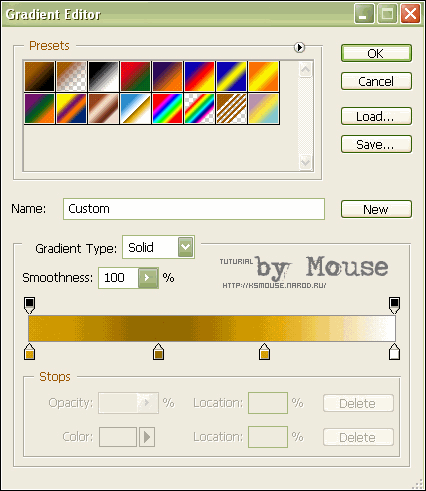
Task: Choose the transparent stripes gradient preset
Action: click(231, 109)
